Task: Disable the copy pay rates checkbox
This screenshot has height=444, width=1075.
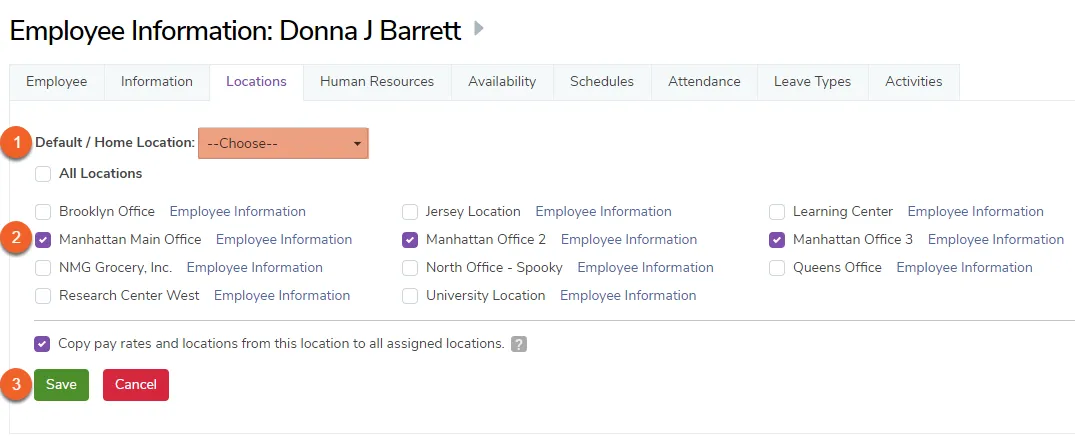Action: 43,344
